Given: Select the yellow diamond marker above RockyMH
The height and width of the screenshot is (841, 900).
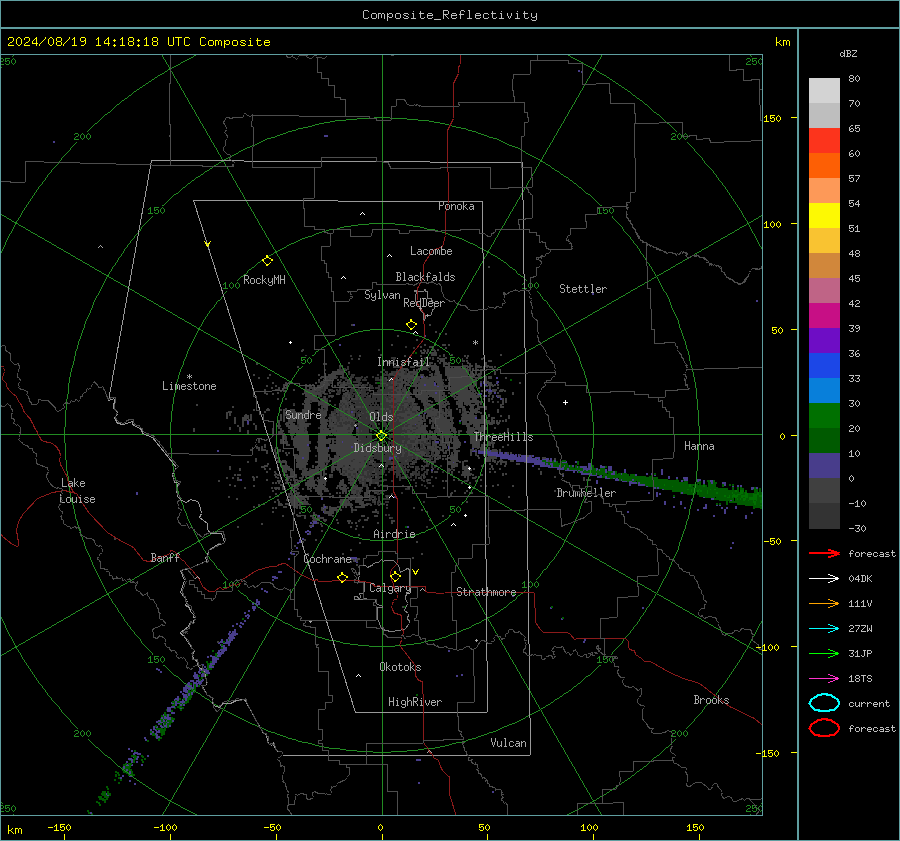Looking at the screenshot, I should 267,261.
